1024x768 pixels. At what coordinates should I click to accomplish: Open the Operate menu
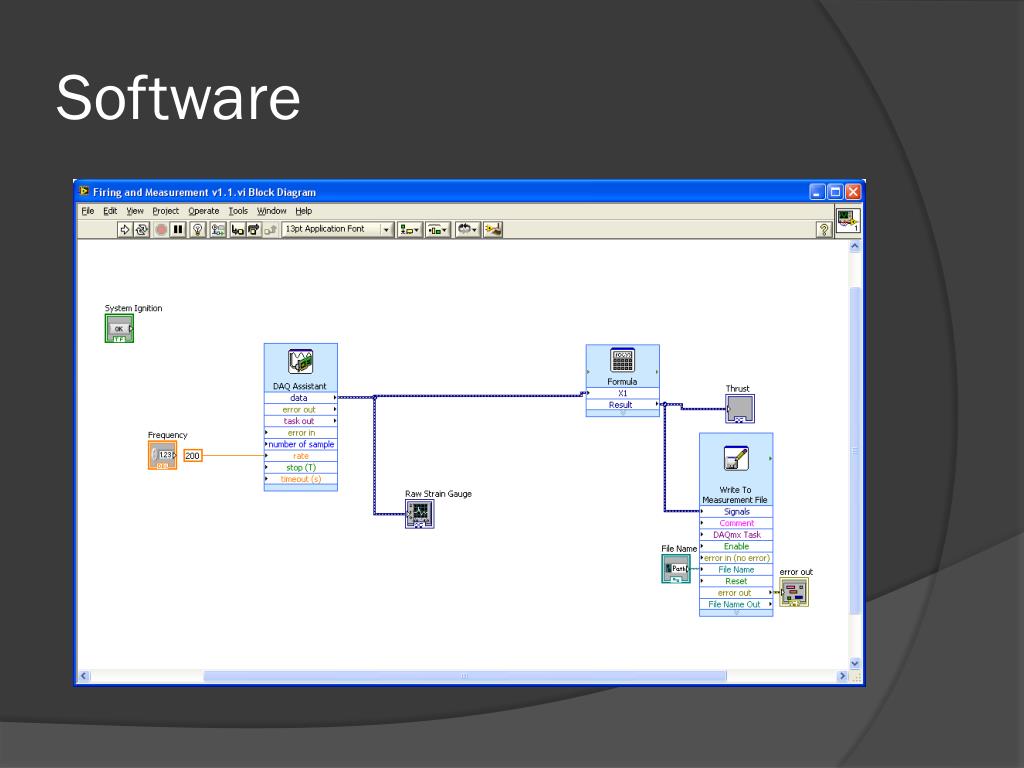point(204,211)
